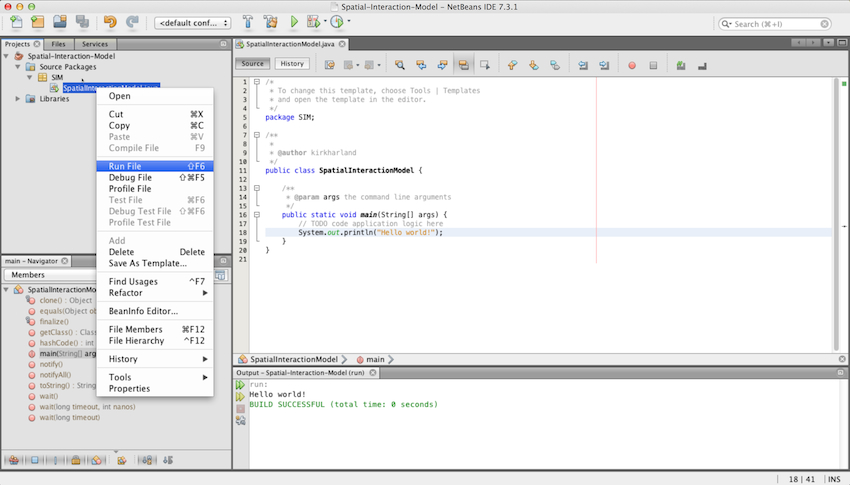This screenshot has height=485, width=850.
Task: Toggle Highlight Search editor button
Action: pos(463,65)
